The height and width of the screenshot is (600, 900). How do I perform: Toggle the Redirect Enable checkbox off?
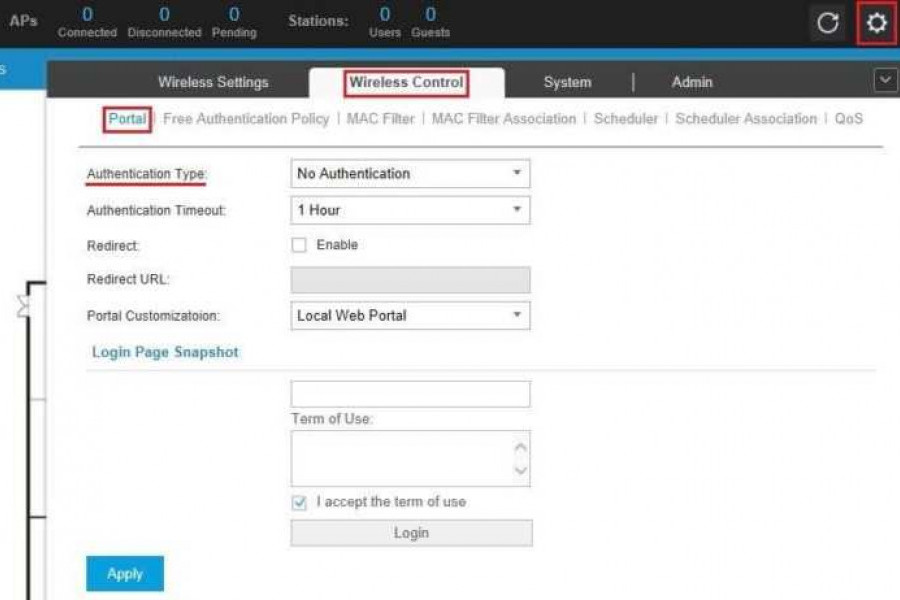(297, 244)
